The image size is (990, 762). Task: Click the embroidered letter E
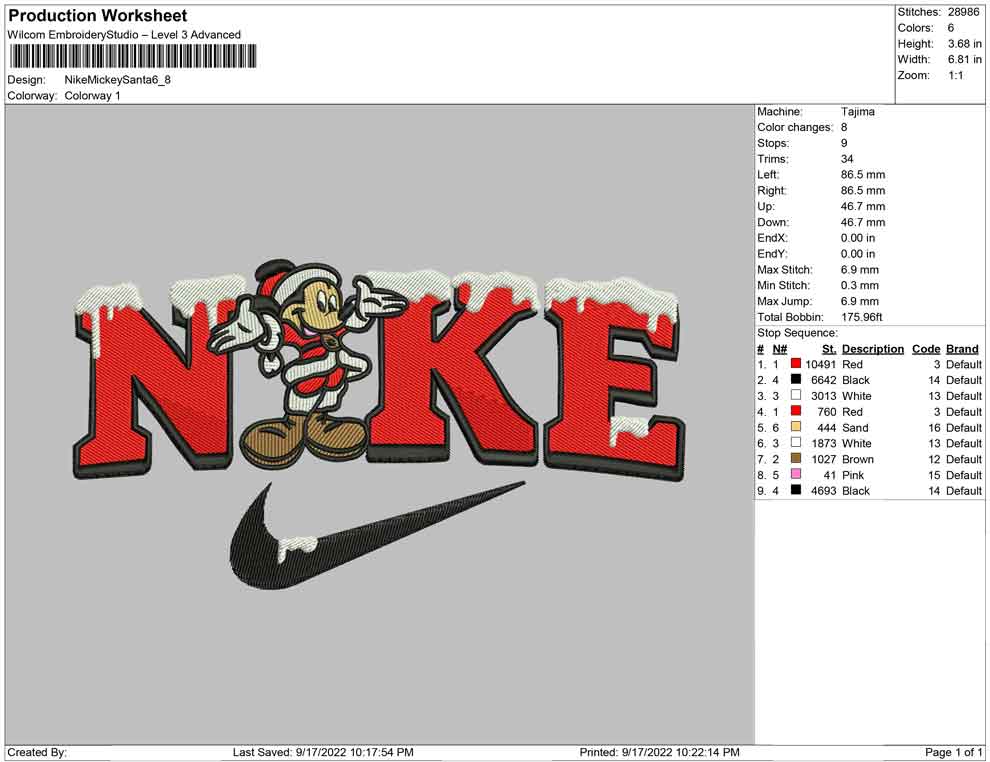pos(614,379)
